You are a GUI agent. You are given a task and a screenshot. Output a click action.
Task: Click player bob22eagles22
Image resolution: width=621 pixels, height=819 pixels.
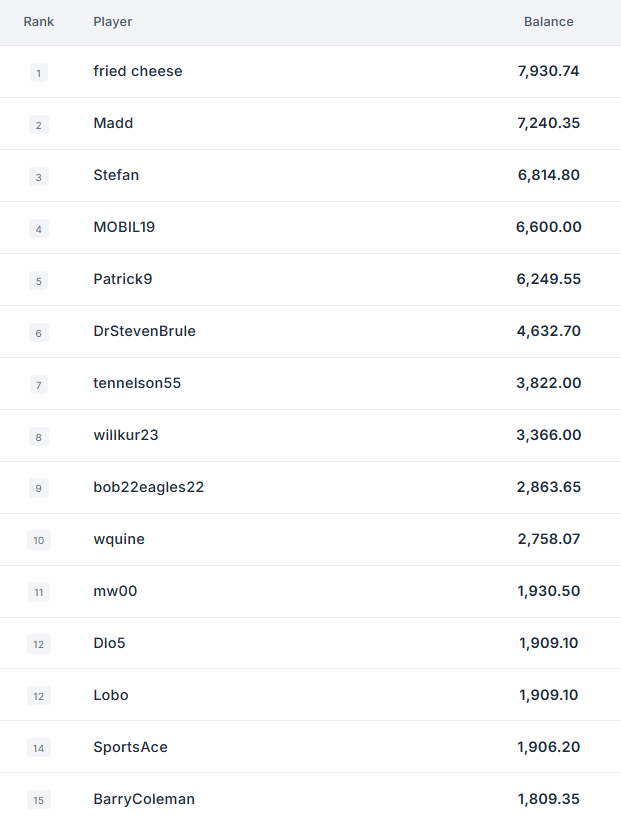tap(149, 487)
